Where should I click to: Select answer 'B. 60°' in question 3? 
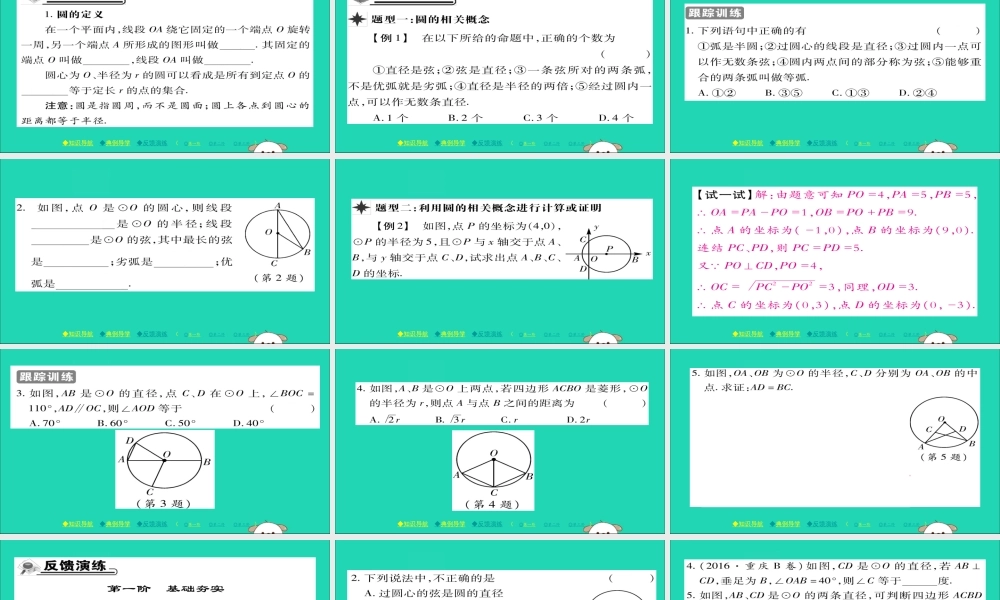pyautogui.click(x=113, y=423)
